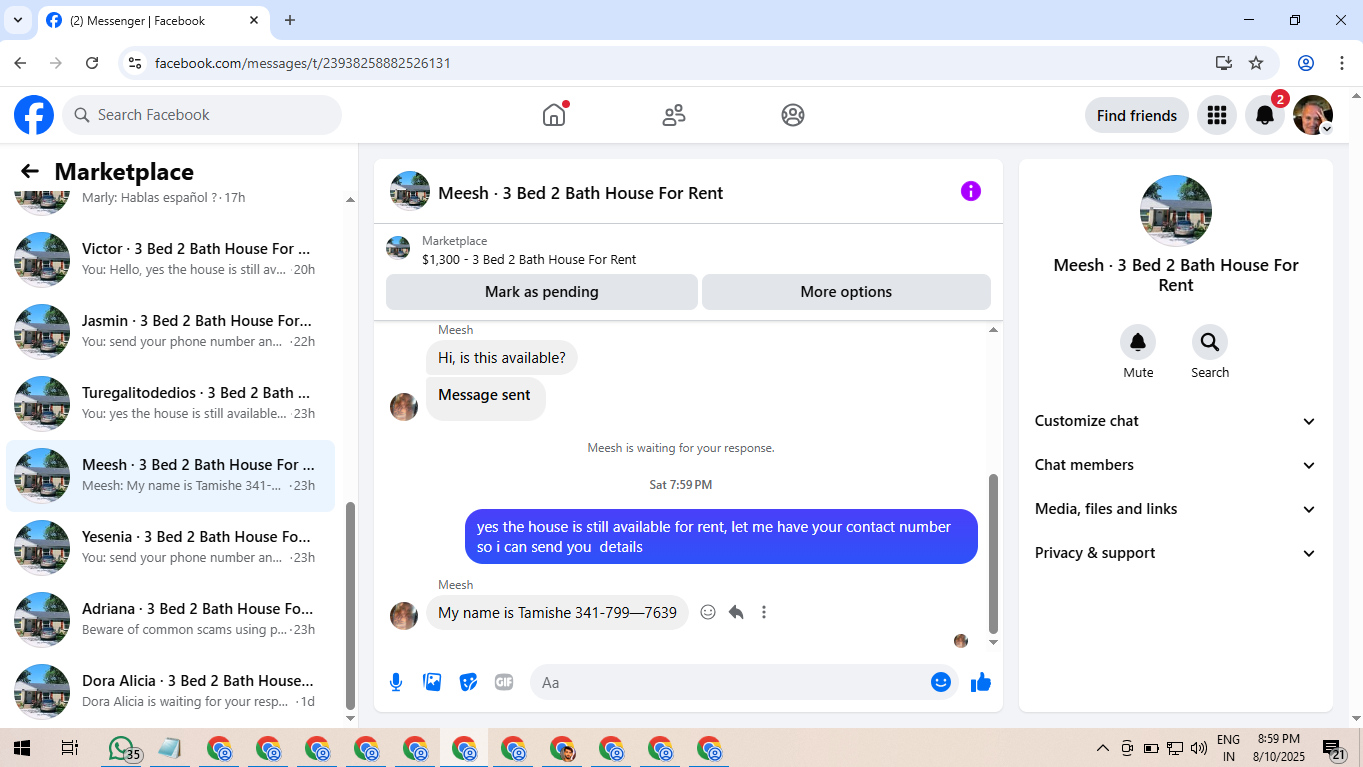Screen dimensions: 1363x767
Task: Open Windows notification center icon
Action: point(1334,748)
